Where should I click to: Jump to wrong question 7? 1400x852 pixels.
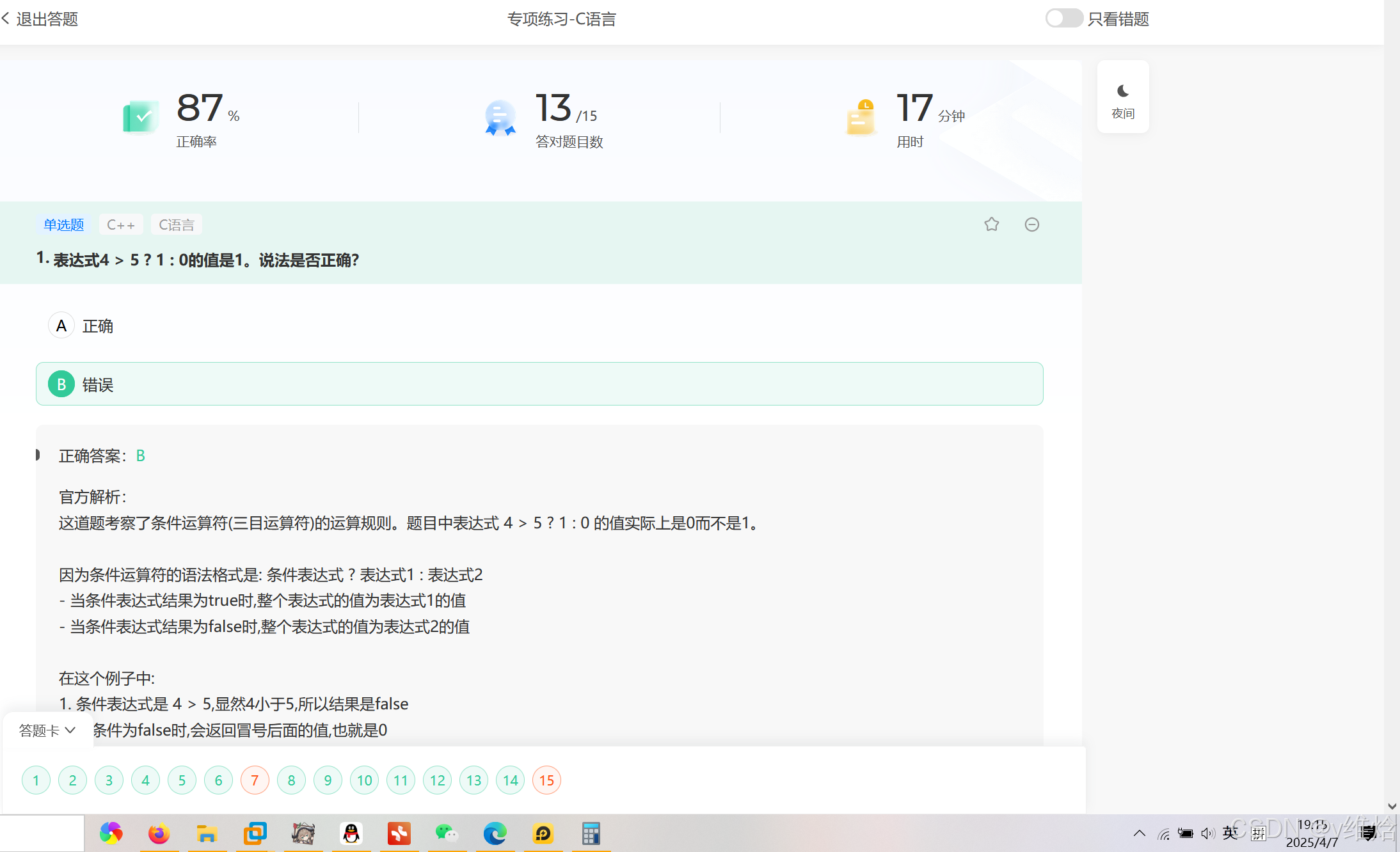point(255,780)
